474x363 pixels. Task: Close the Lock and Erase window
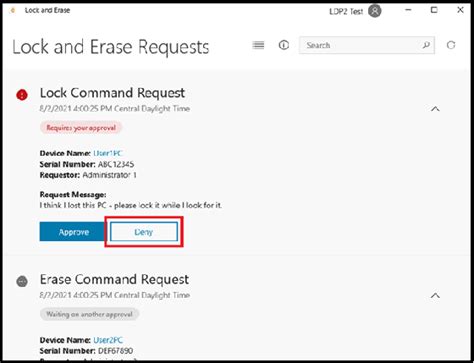pos(460,10)
